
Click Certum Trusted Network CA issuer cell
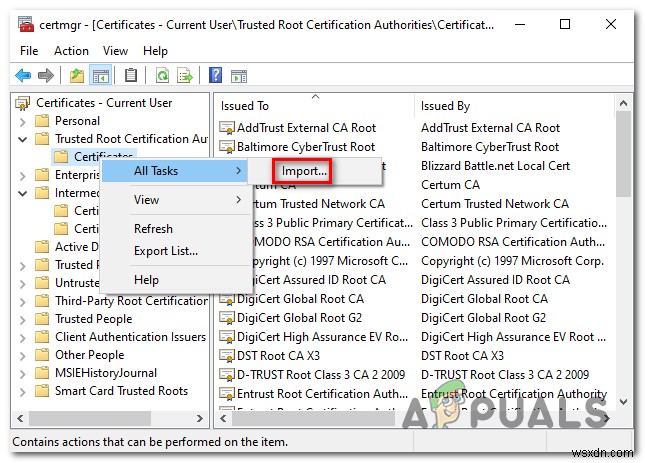pos(495,204)
